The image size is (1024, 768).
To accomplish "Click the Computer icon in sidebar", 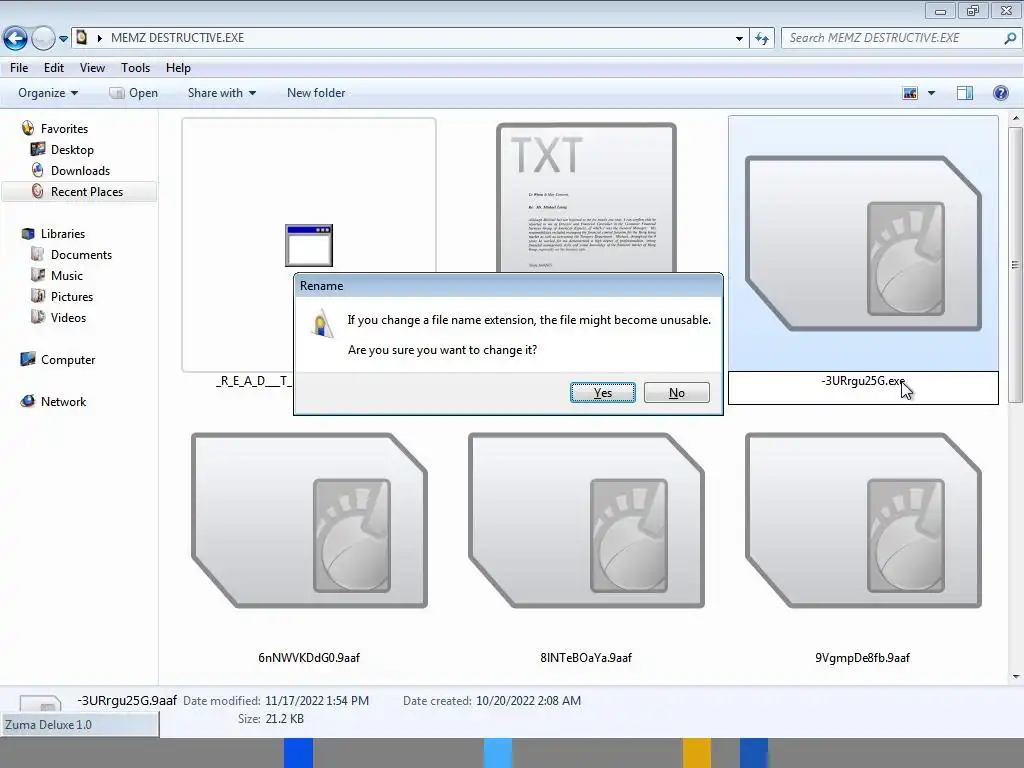I will (x=27, y=359).
